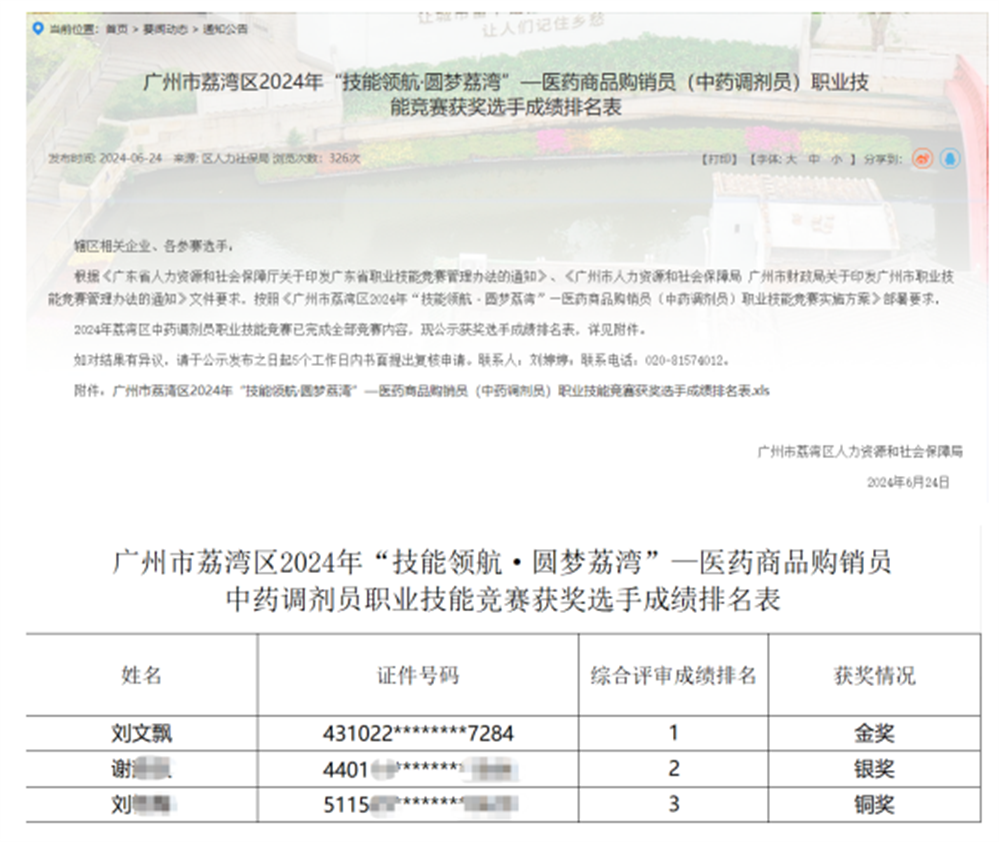Image resolution: width=999 pixels, height=842 pixels.
Task: Open 要闻动态 in the breadcrumb
Action: [x=165, y=29]
